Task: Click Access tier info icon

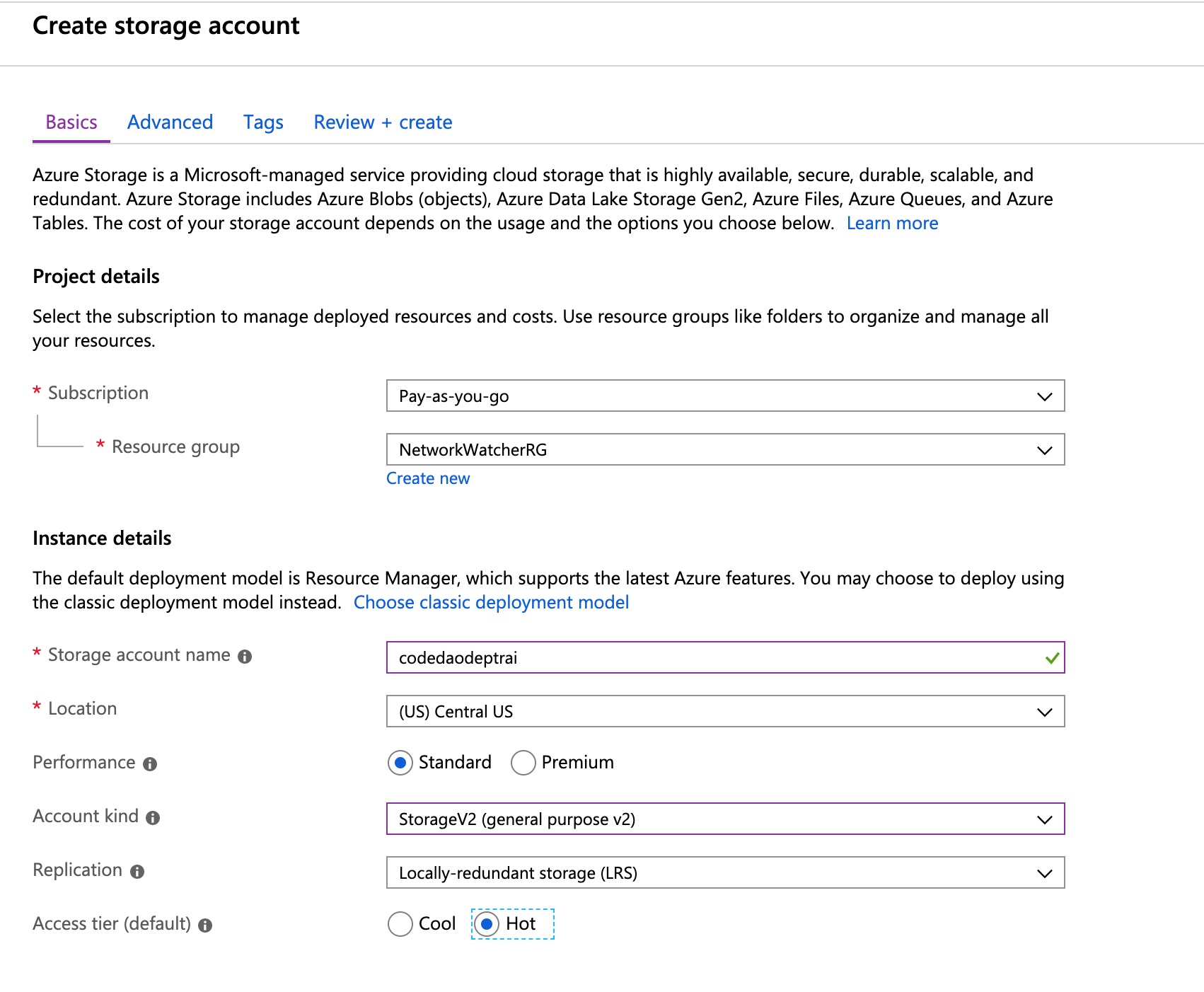Action: click(x=205, y=925)
